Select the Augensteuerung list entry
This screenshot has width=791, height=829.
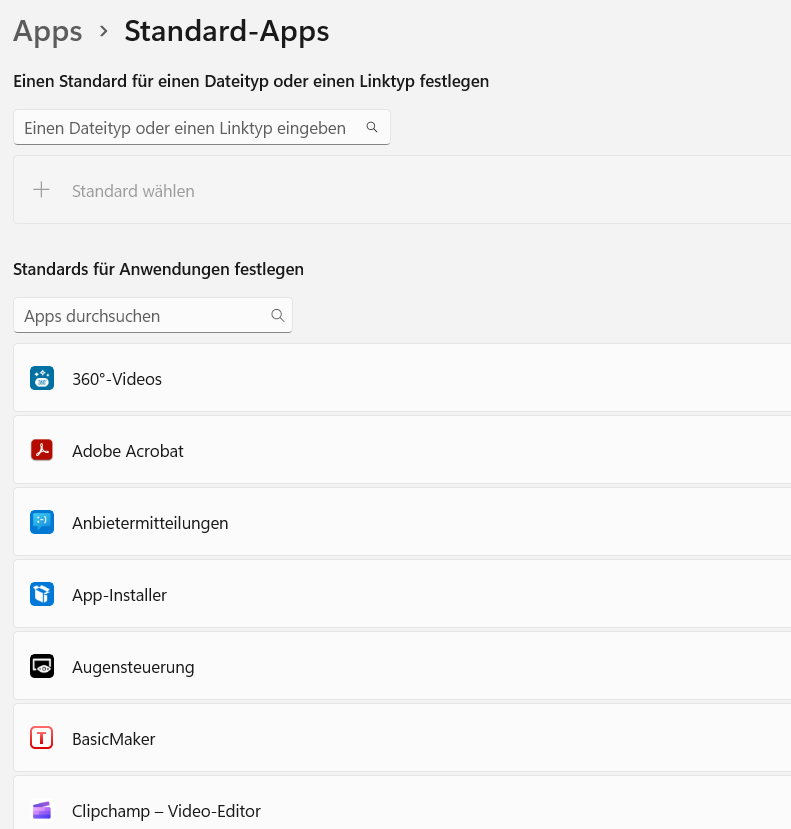tap(400, 667)
